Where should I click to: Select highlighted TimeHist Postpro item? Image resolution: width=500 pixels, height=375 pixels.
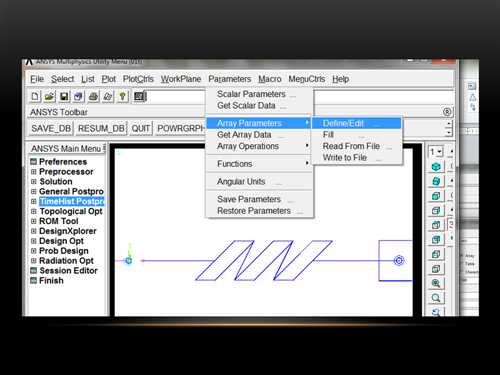click(72, 201)
